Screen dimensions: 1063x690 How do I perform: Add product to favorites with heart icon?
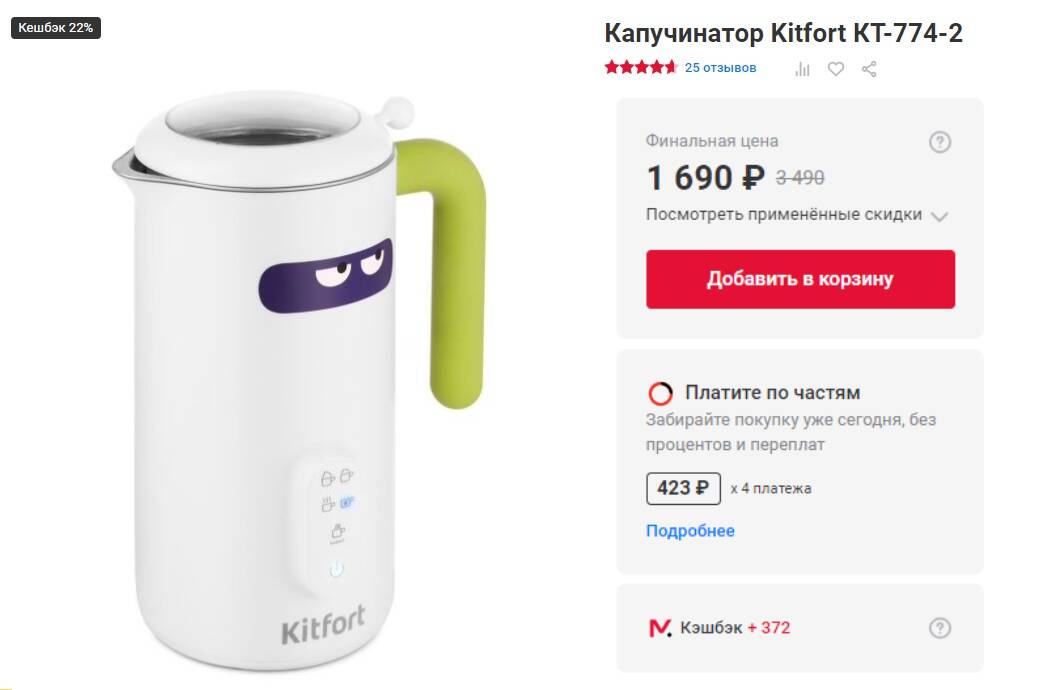[x=836, y=68]
